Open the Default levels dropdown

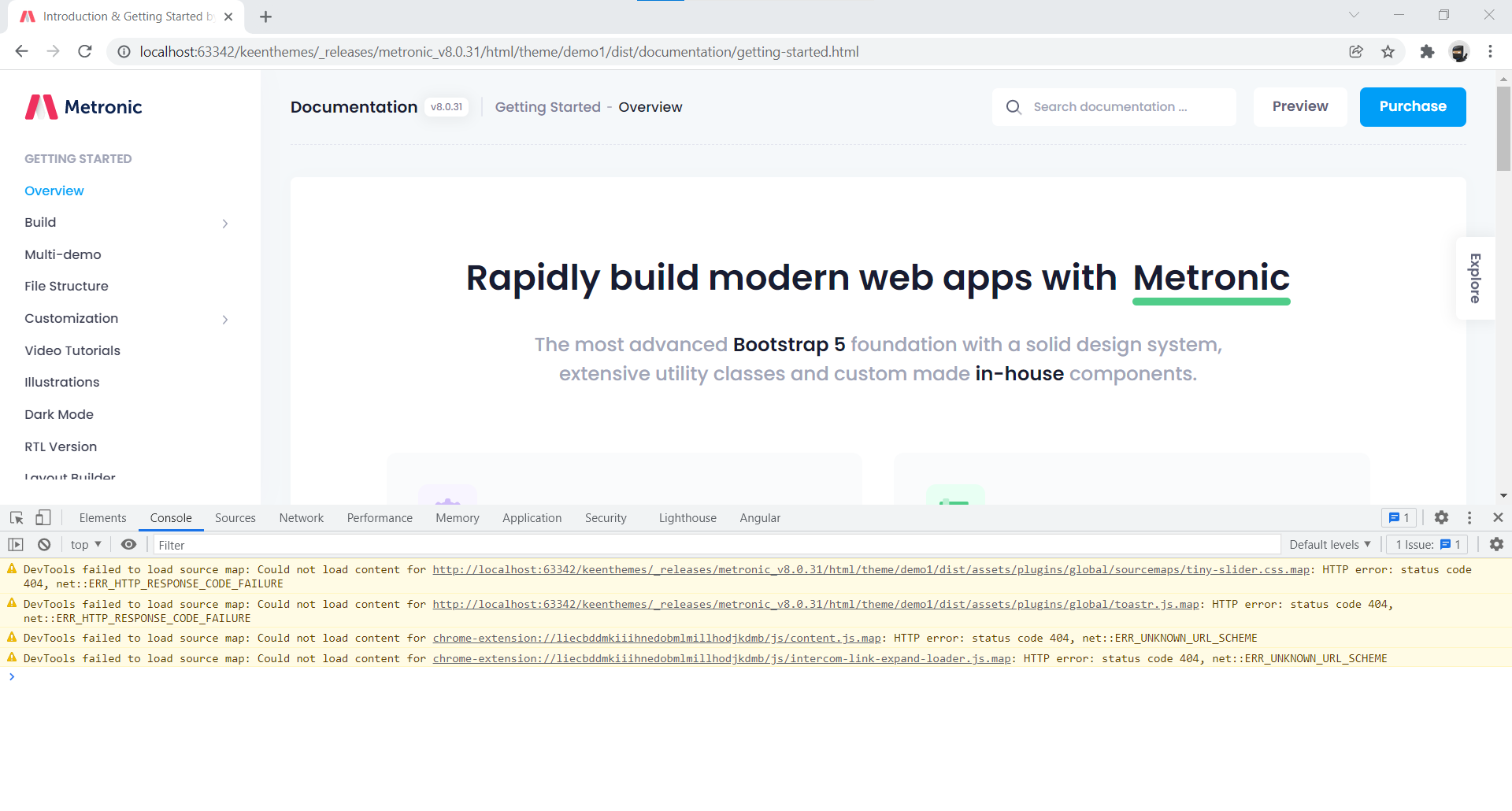pos(1330,544)
